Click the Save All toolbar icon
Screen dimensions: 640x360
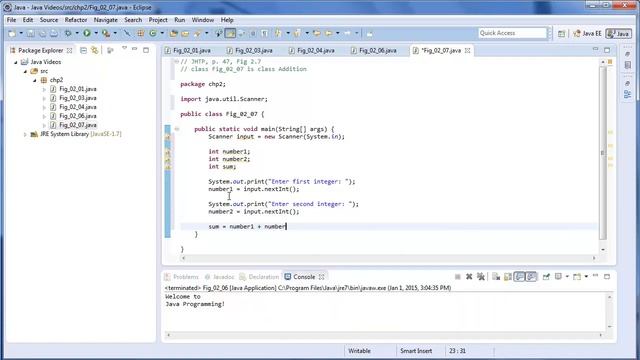coord(42,33)
